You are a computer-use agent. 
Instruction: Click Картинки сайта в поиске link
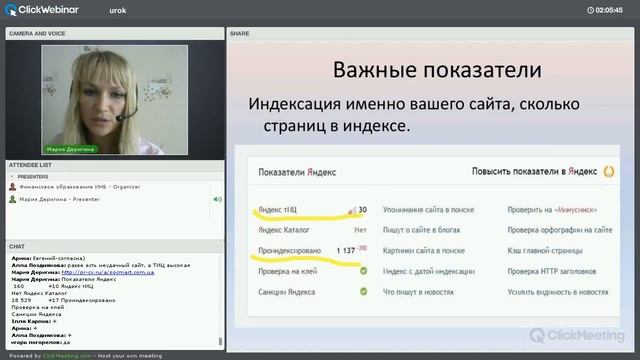pos(424,251)
